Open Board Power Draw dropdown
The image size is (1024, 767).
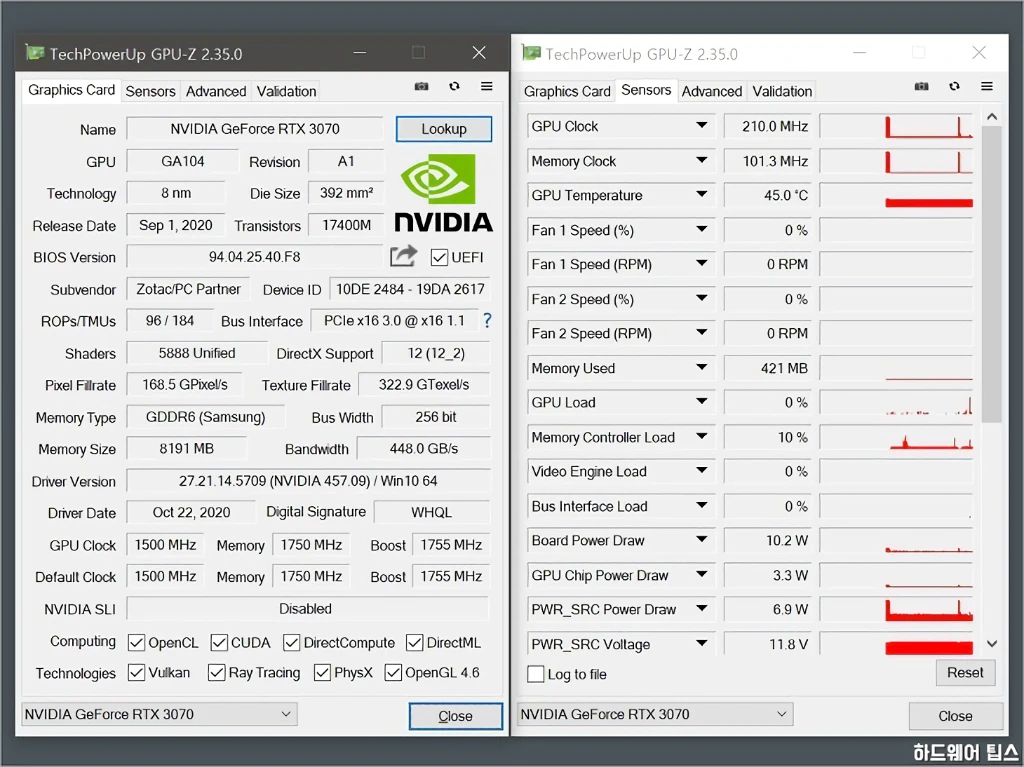click(701, 540)
